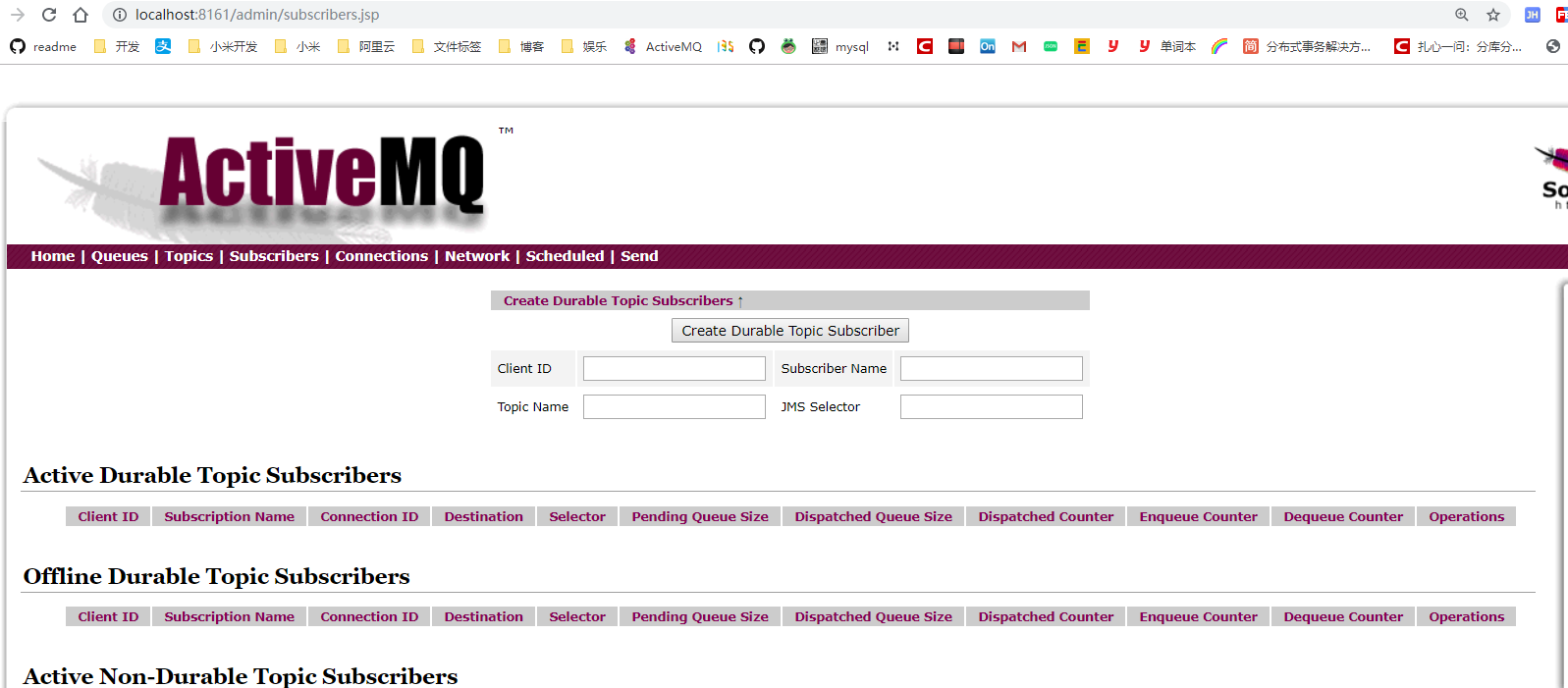Open the mysql bookmark
This screenshot has height=688, width=1568.
[840, 46]
